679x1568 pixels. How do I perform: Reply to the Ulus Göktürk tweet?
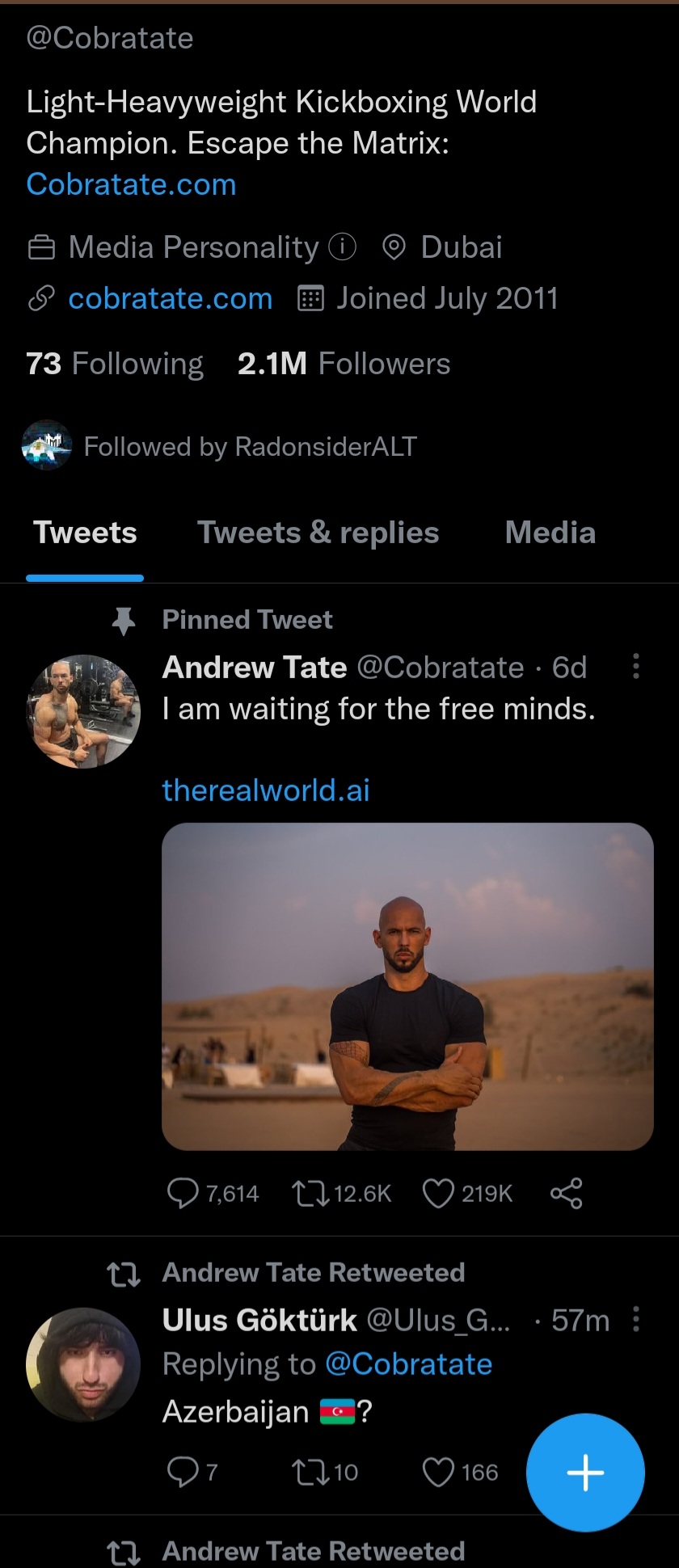click(183, 1472)
